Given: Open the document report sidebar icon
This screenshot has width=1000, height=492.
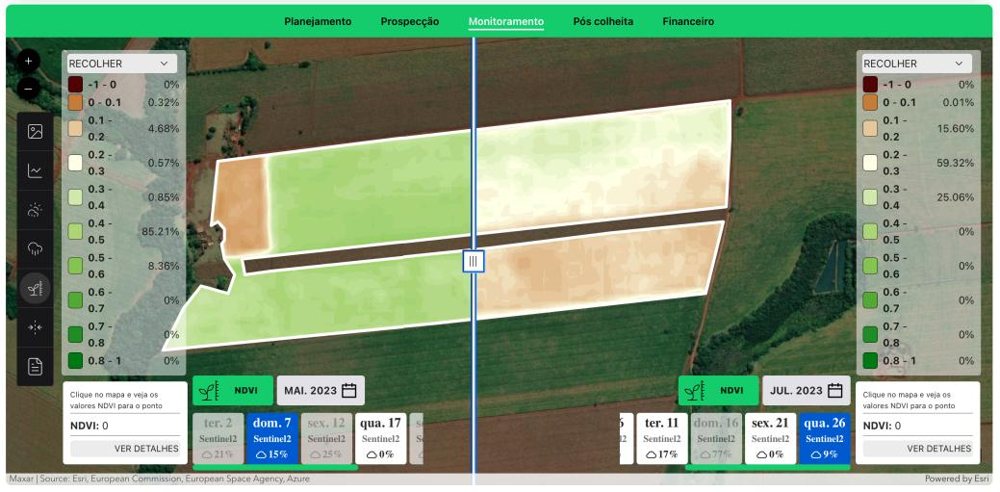Looking at the screenshot, I should tap(35, 366).
